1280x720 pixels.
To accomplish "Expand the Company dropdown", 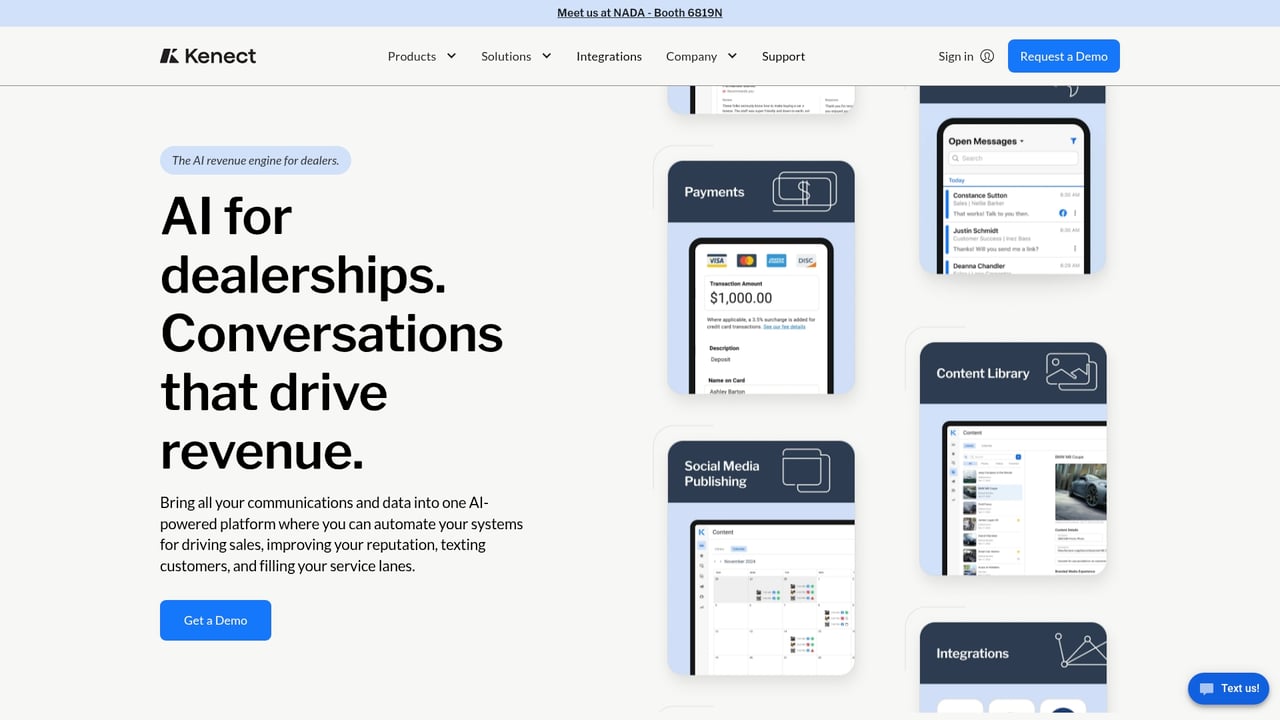I will tap(701, 56).
